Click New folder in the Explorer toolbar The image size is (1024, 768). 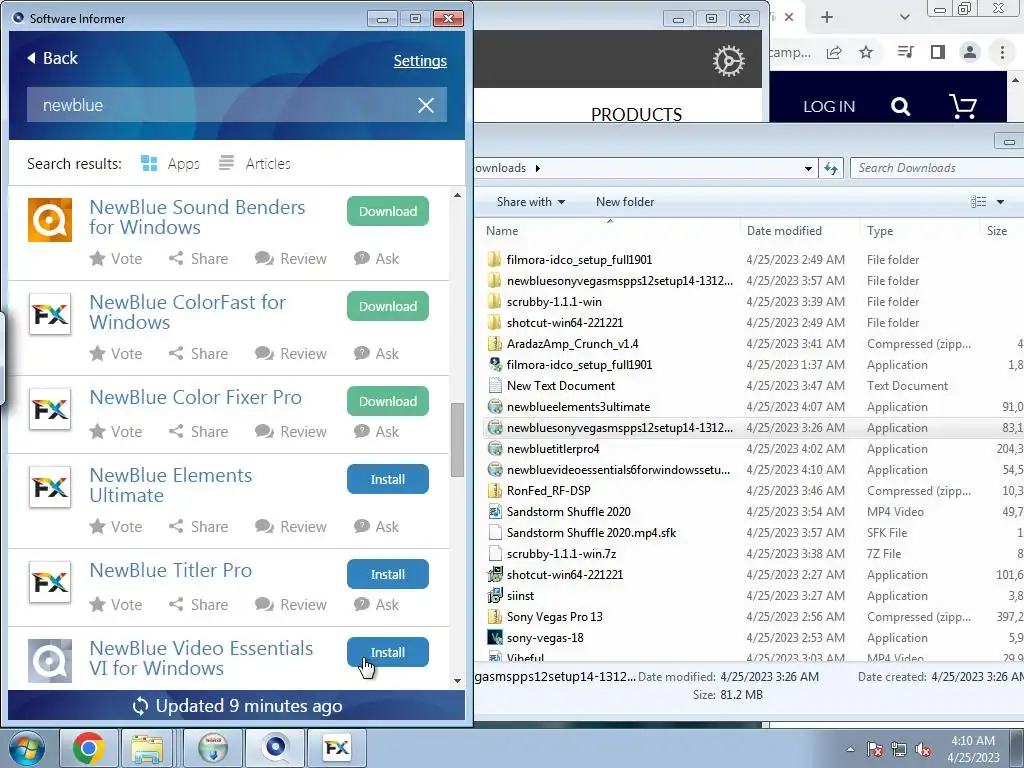click(625, 202)
